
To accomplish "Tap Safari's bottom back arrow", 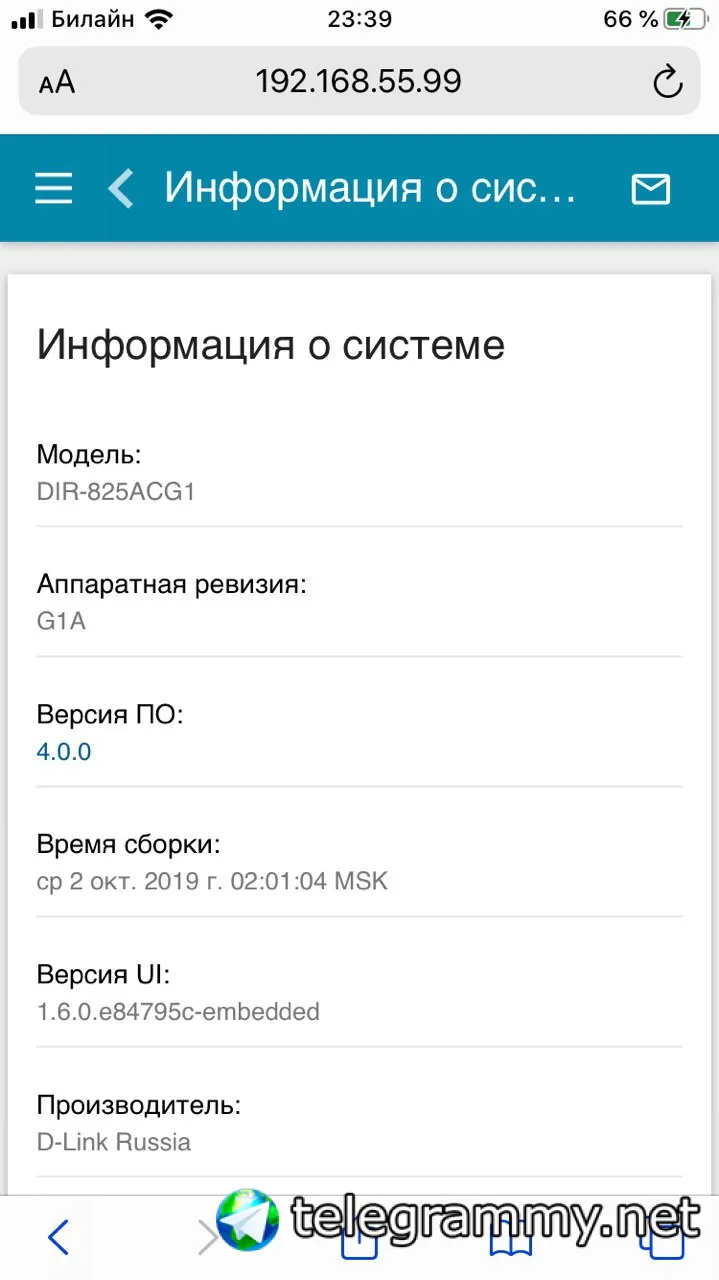I will tap(59, 1238).
